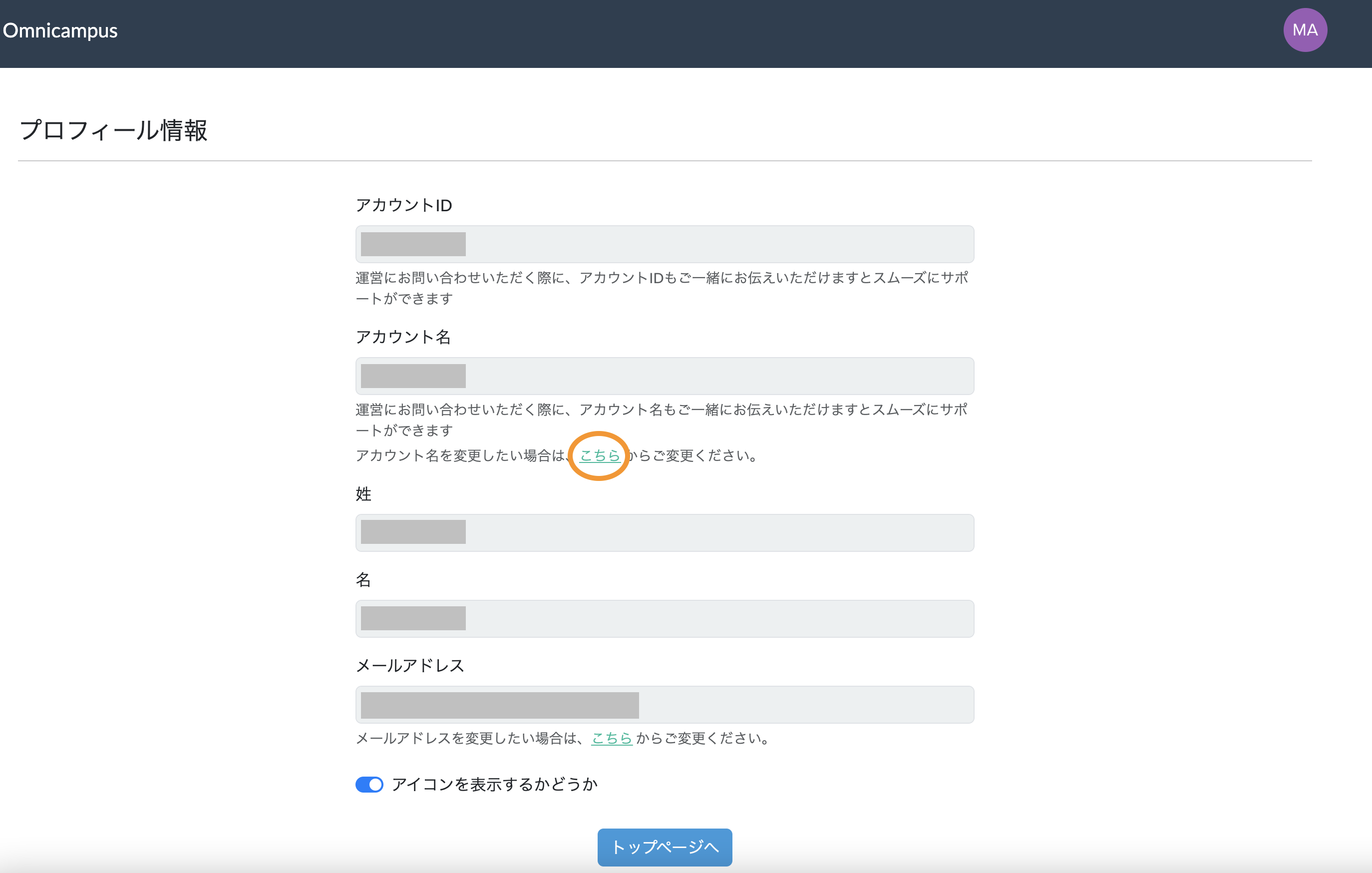
Task: Click the MA user avatar icon
Action: pos(1305,30)
